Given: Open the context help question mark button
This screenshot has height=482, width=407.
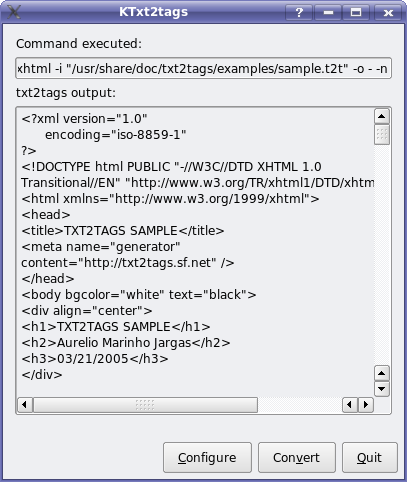Looking at the screenshot, I should coord(299,13).
